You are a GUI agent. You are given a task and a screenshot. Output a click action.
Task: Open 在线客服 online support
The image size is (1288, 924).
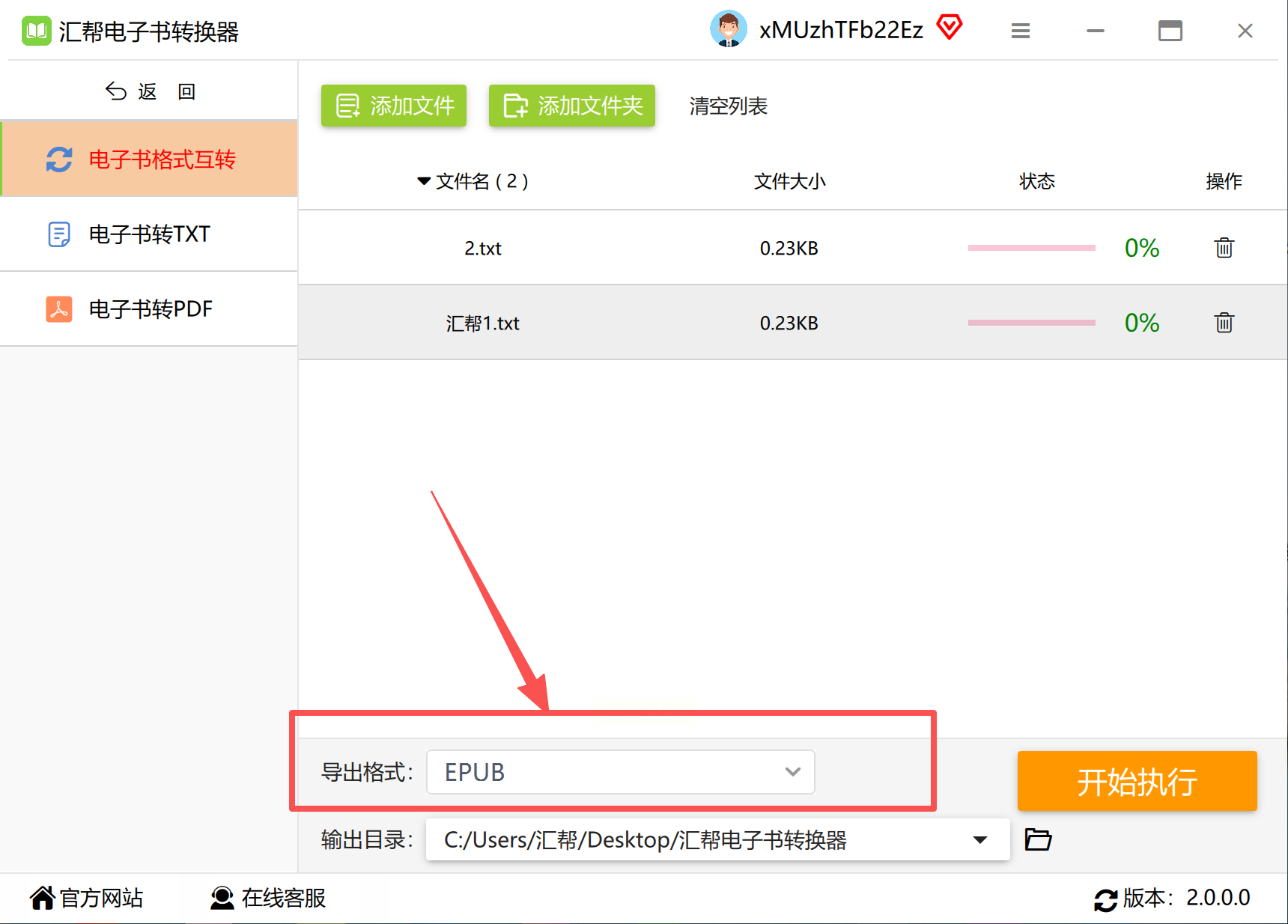pyautogui.click(x=284, y=898)
